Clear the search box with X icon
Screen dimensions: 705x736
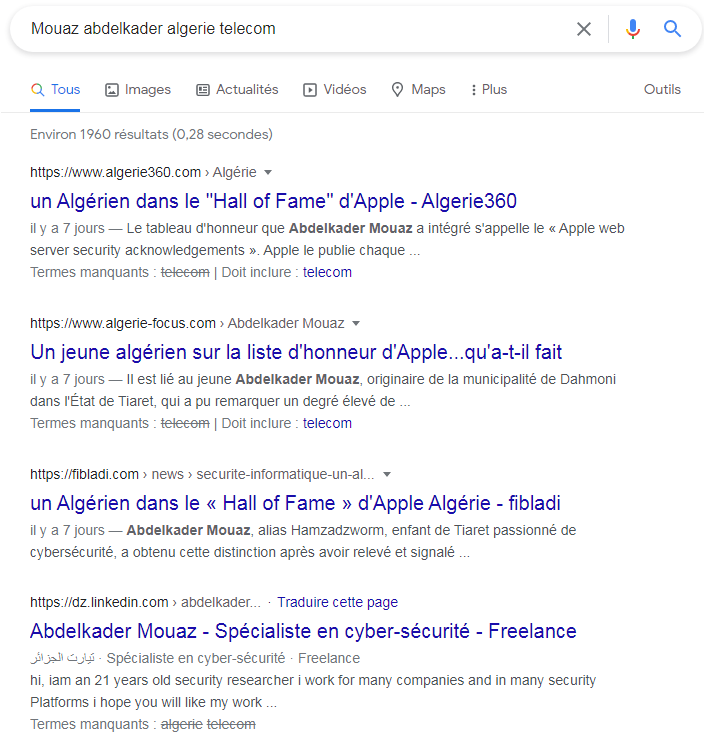coord(584,29)
